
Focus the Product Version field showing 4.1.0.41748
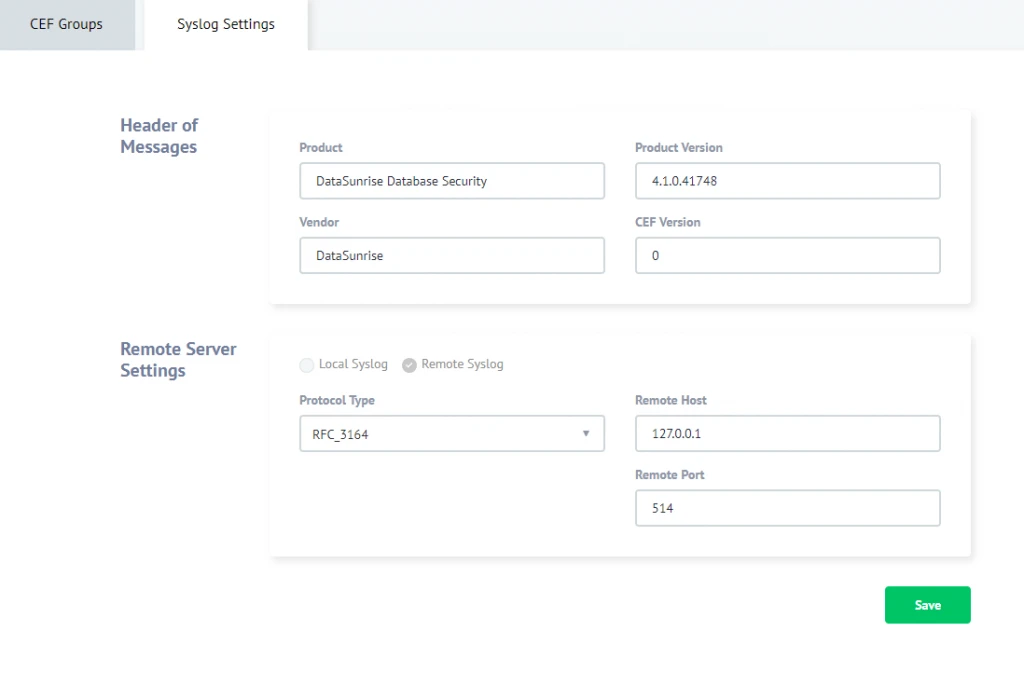point(787,181)
